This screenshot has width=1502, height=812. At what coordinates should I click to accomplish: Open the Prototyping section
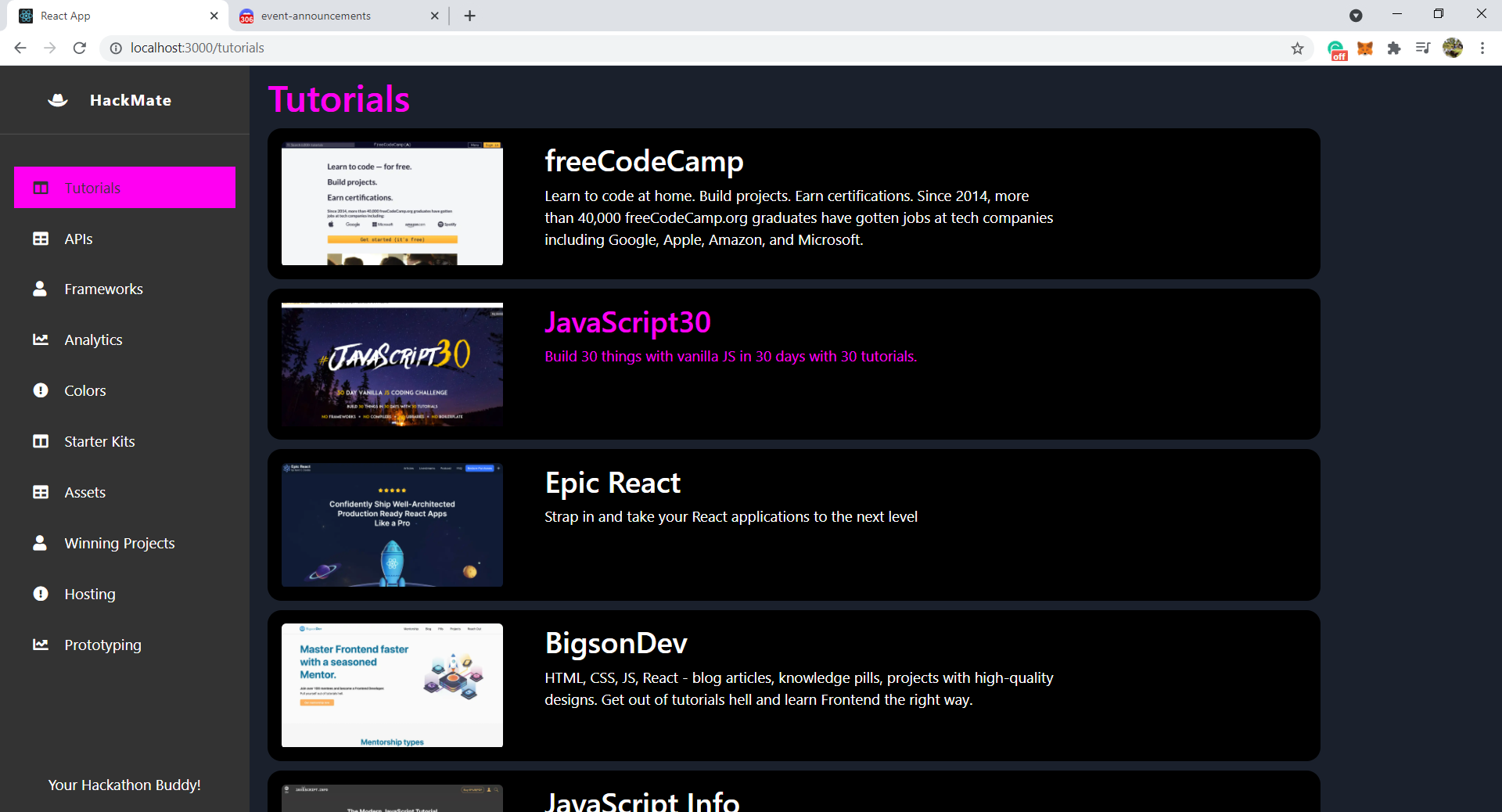pos(124,645)
